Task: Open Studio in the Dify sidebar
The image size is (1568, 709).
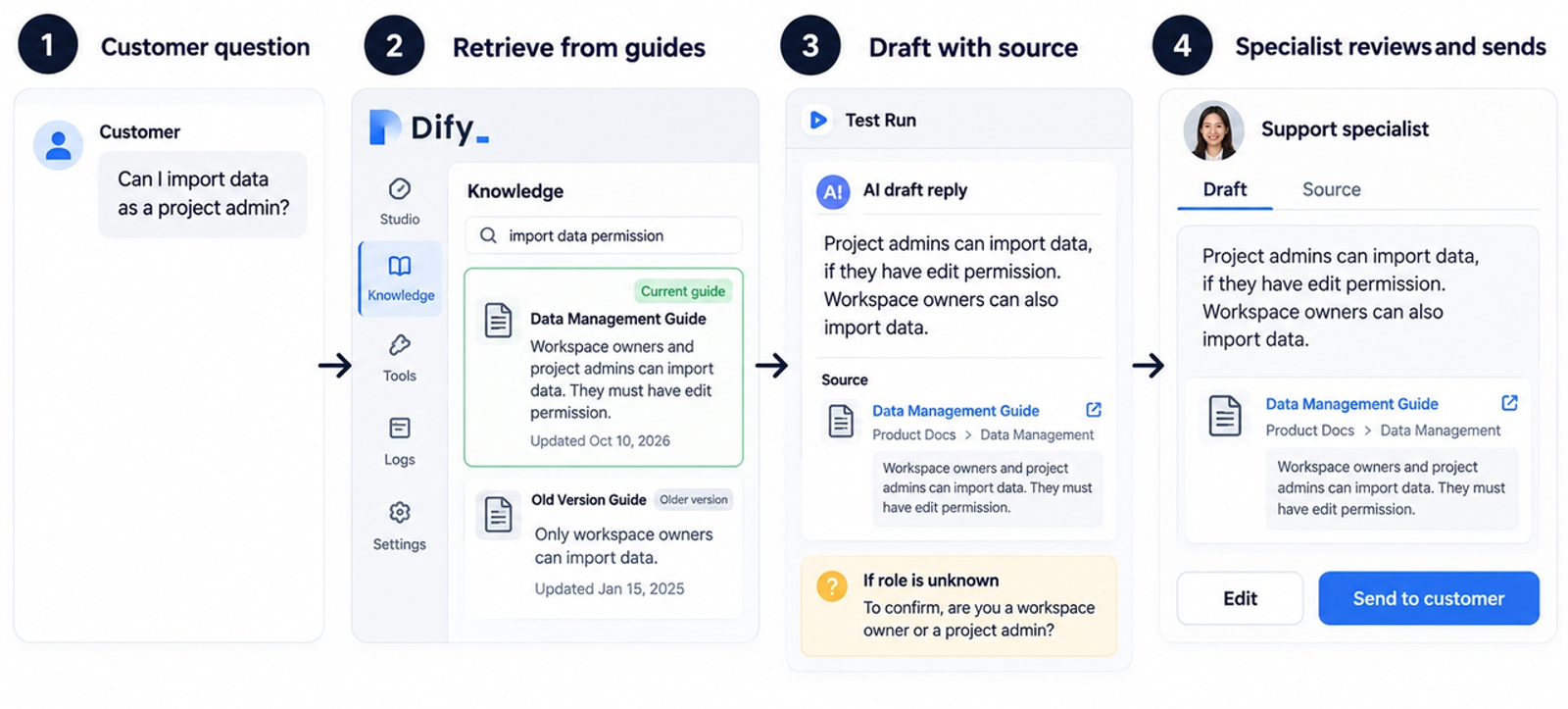Action: [x=400, y=202]
